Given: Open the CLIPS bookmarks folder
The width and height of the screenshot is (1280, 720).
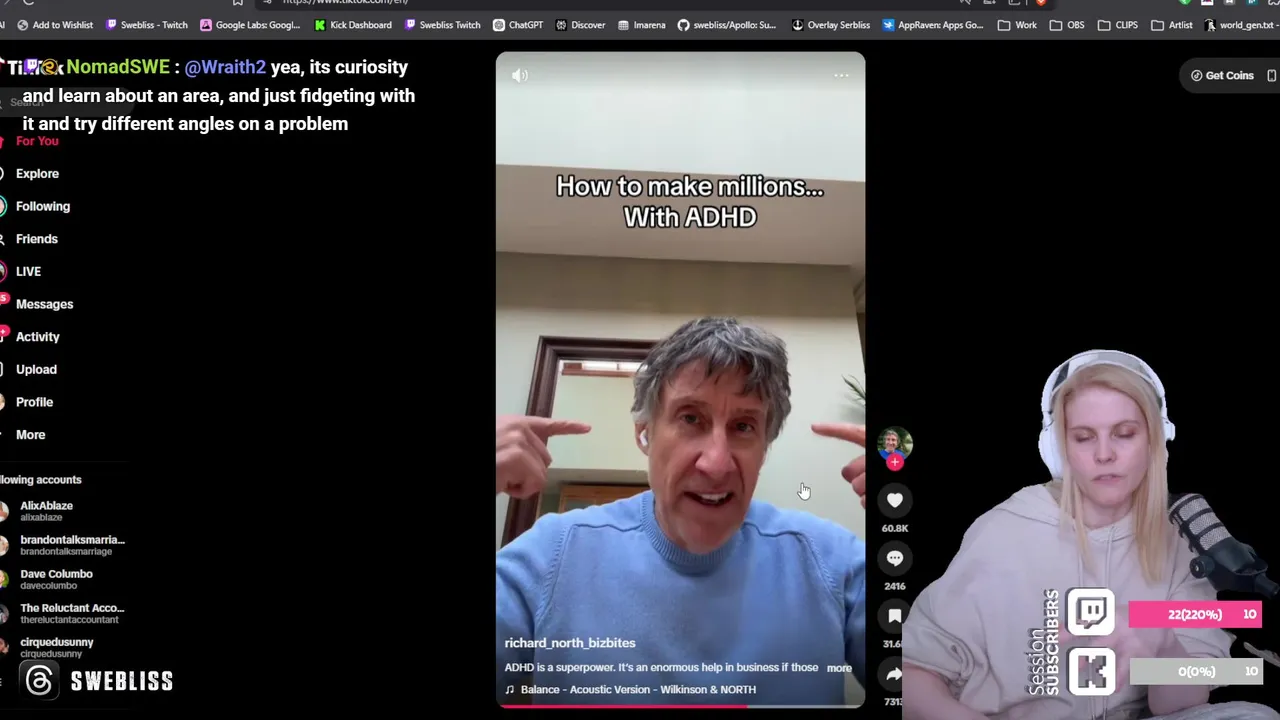Looking at the screenshot, I should click(x=1118, y=25).
